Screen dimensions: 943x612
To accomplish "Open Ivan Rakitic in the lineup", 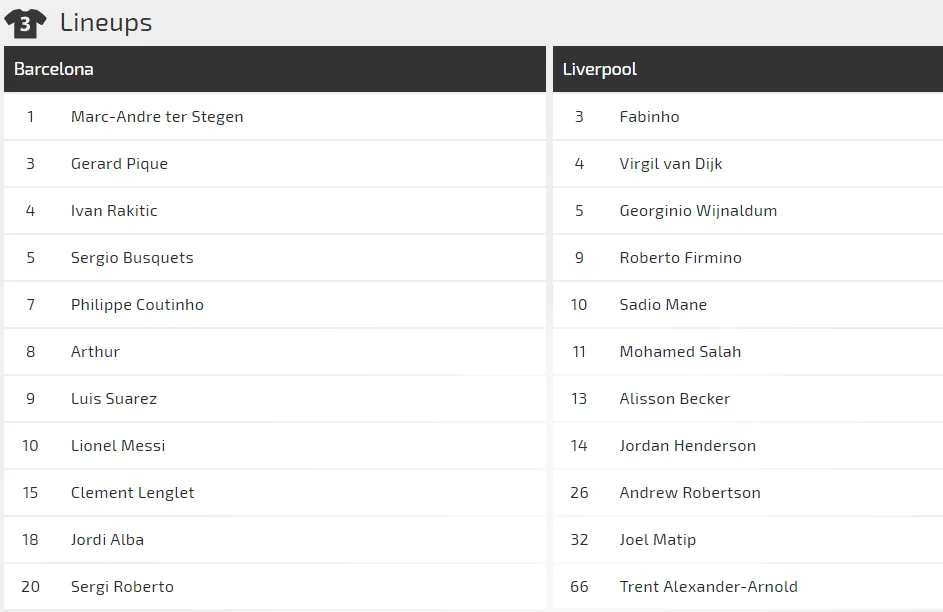I will pos(114,210).
